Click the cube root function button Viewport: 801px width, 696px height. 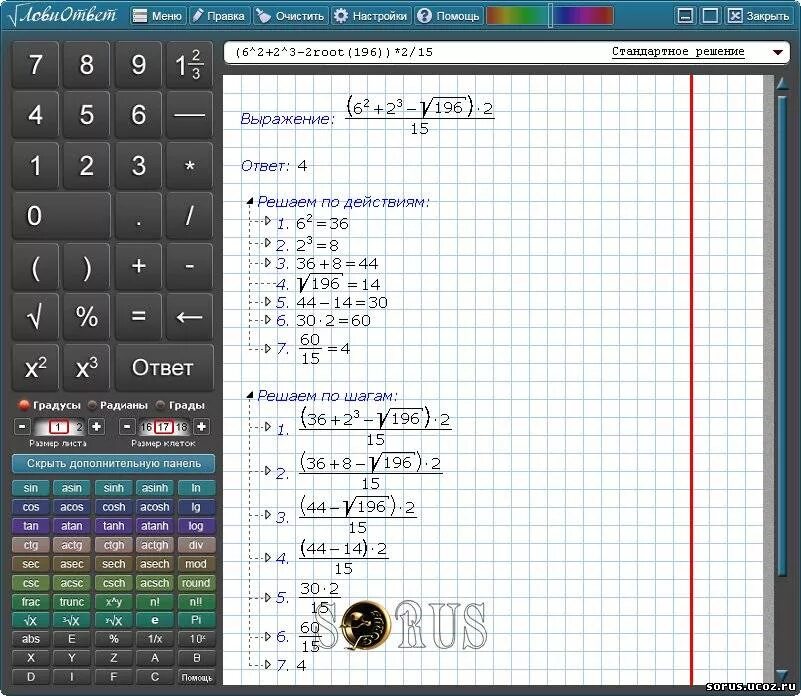click(72, 620)
